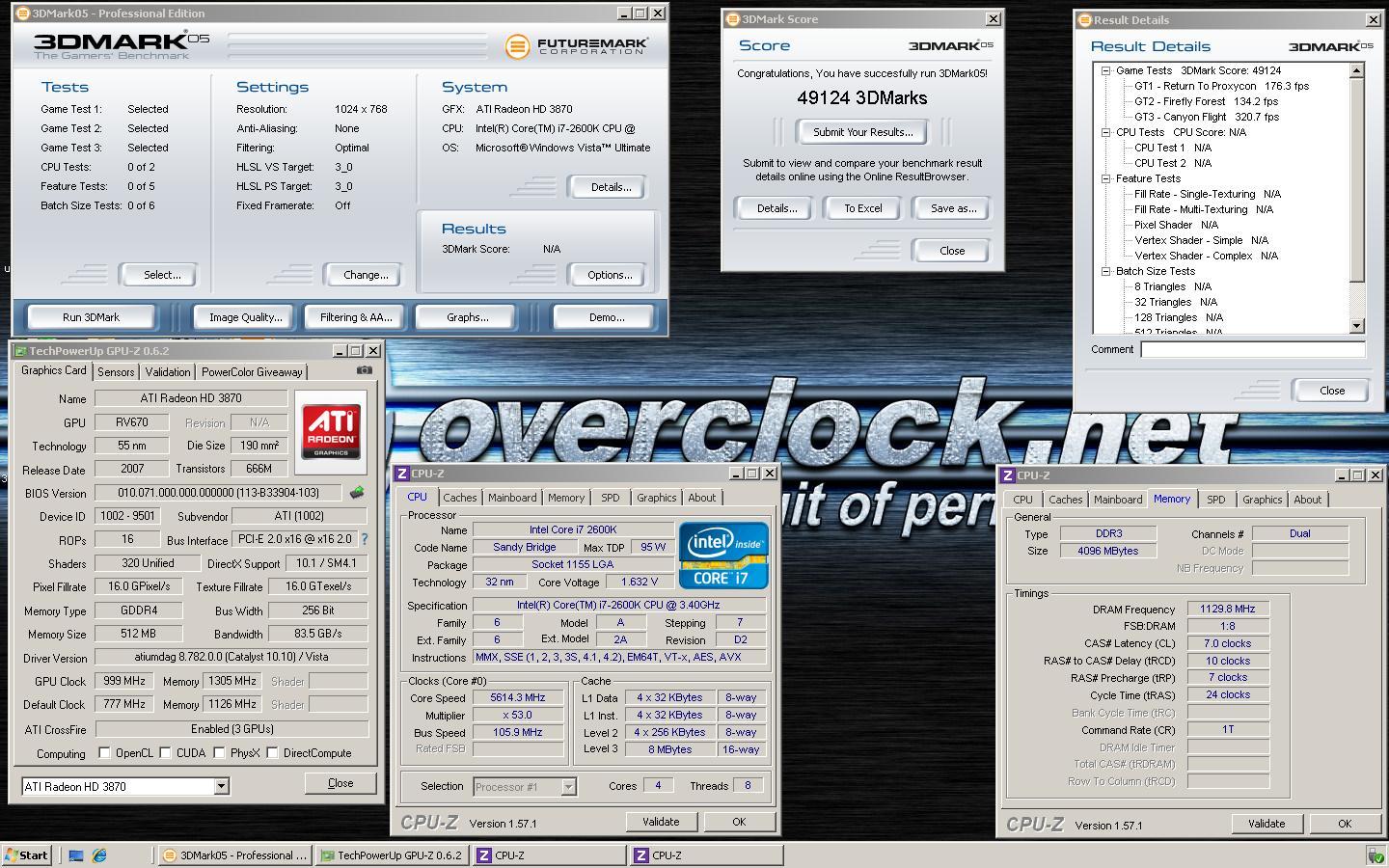Open Internet Explorer from quick launch
The image size is (1389, 868).
point(98,855)
